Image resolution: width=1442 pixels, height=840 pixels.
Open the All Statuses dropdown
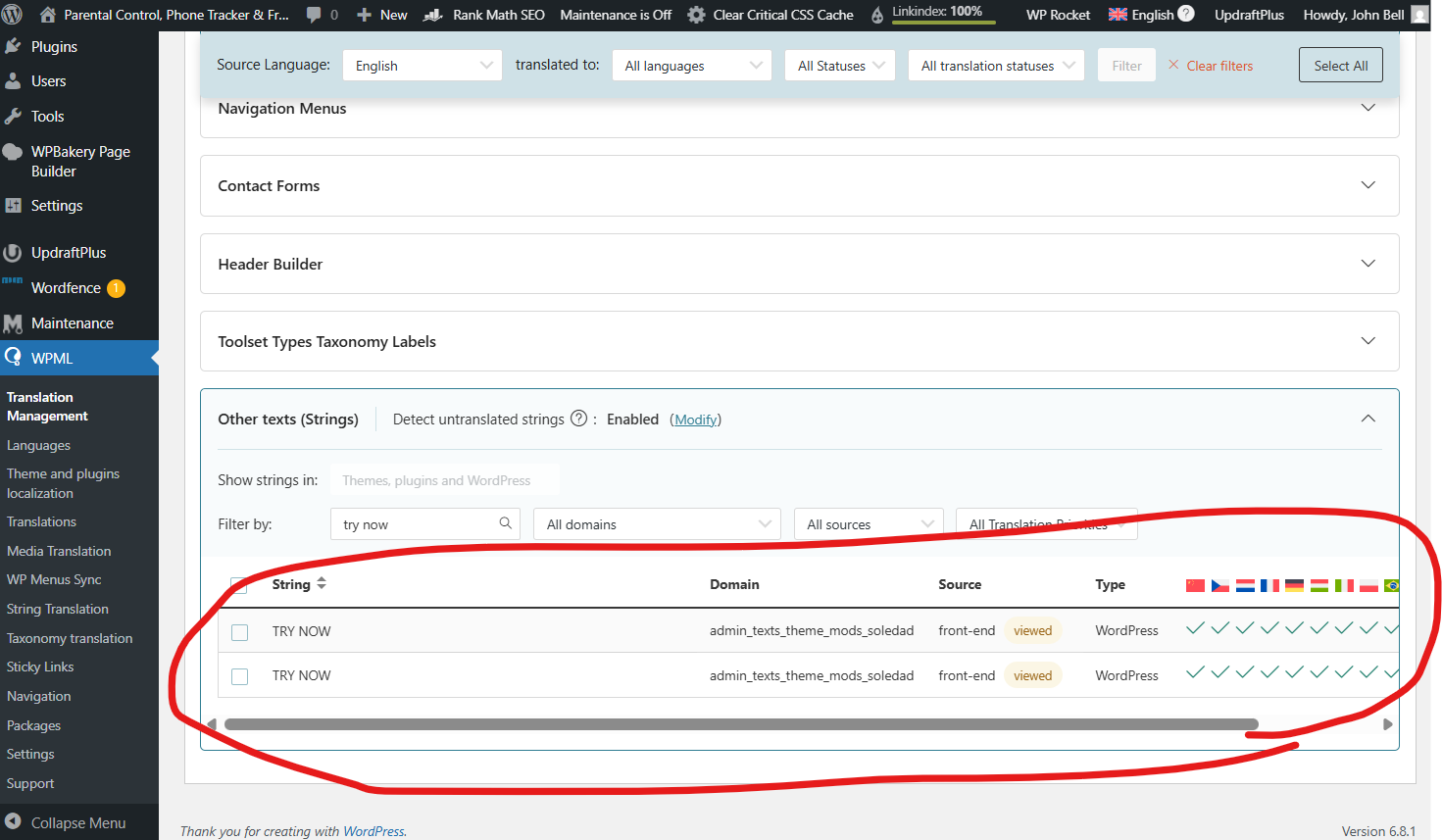tap(840, 66)
